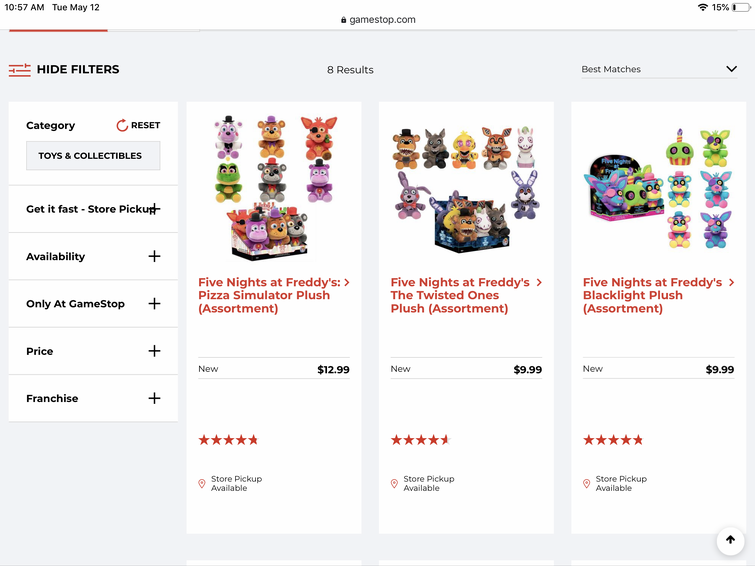Open Five Nights at Freddy's Blacklight Plush link

652,296
